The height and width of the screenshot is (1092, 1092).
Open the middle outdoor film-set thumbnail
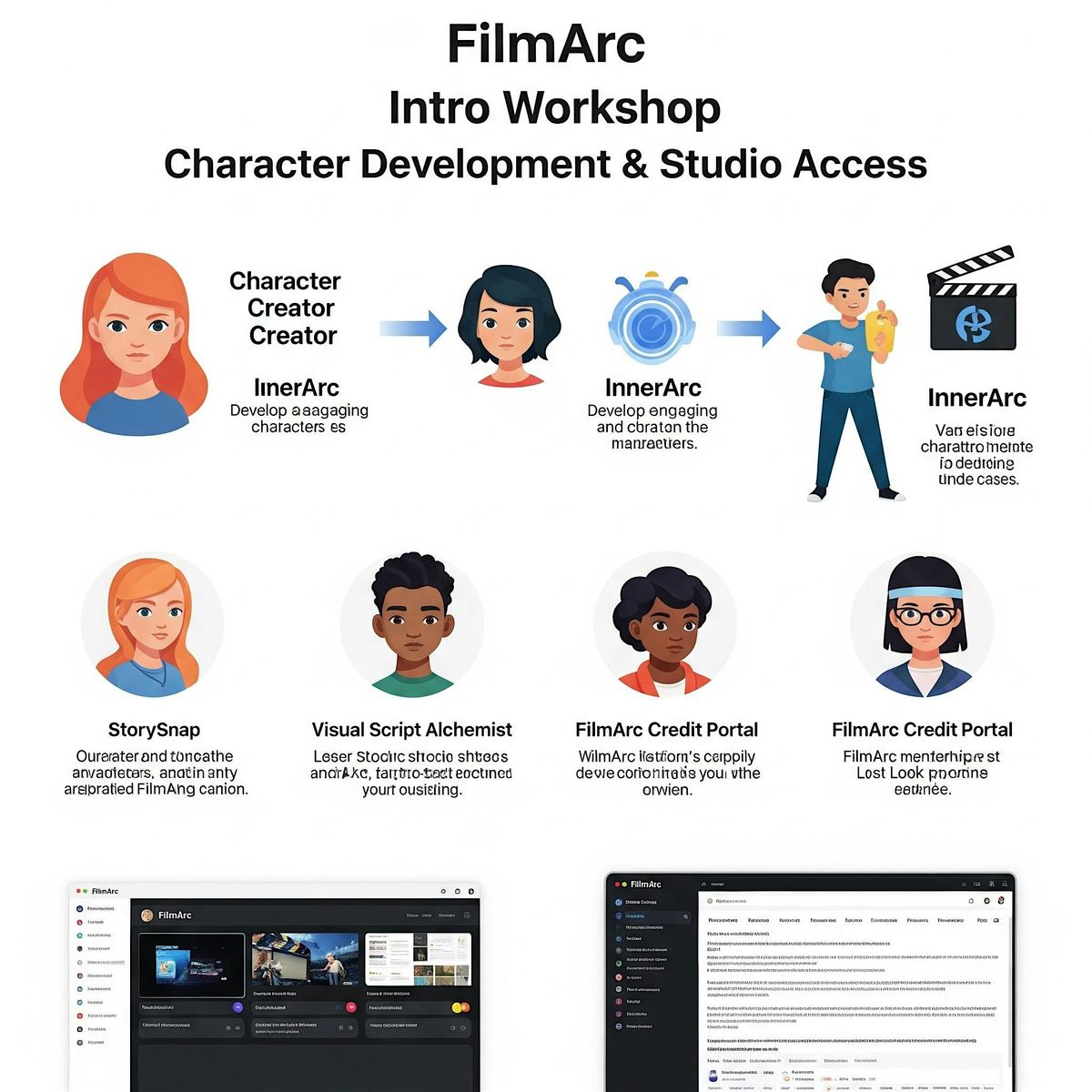coord(305,960)
